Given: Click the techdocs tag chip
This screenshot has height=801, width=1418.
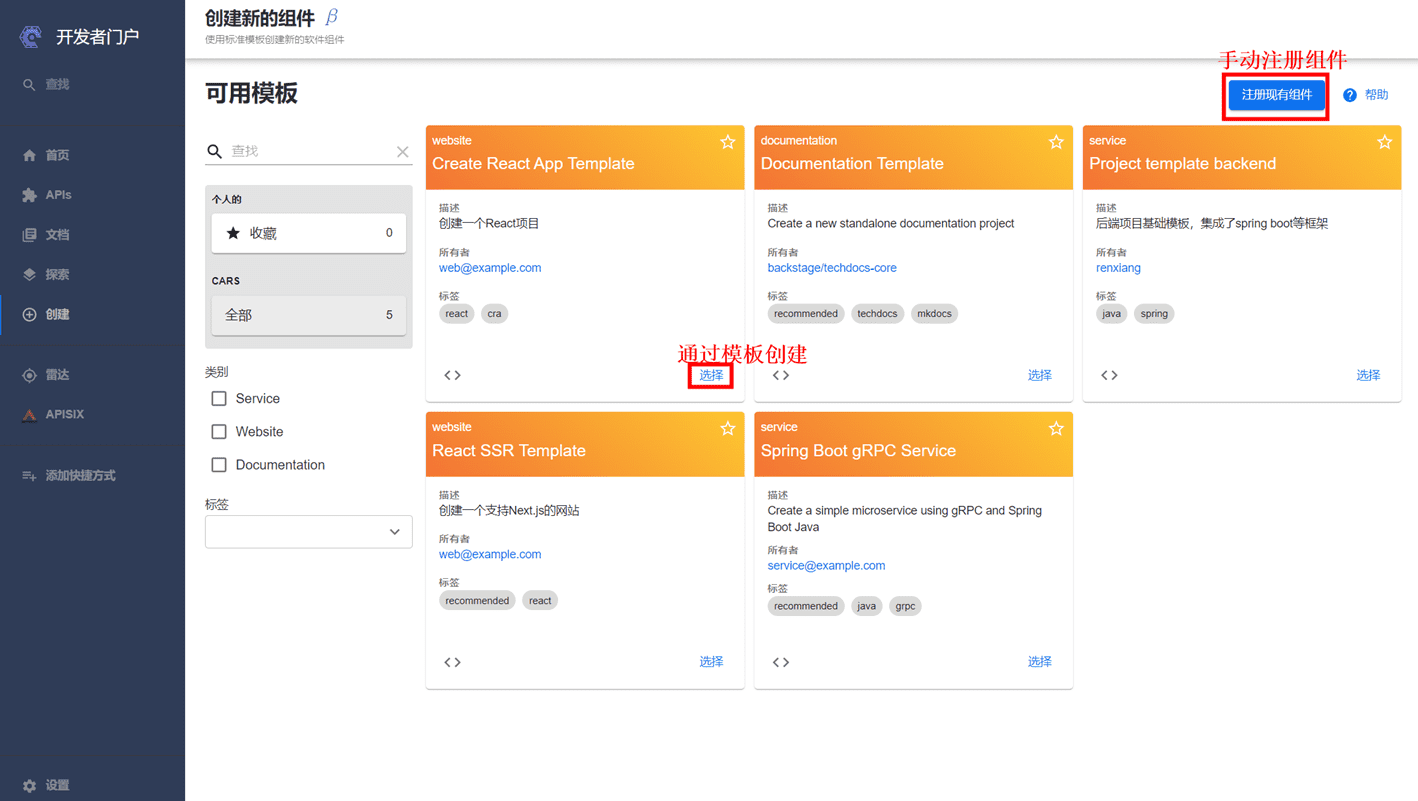Looking at the screenshot, I should 877,314.
